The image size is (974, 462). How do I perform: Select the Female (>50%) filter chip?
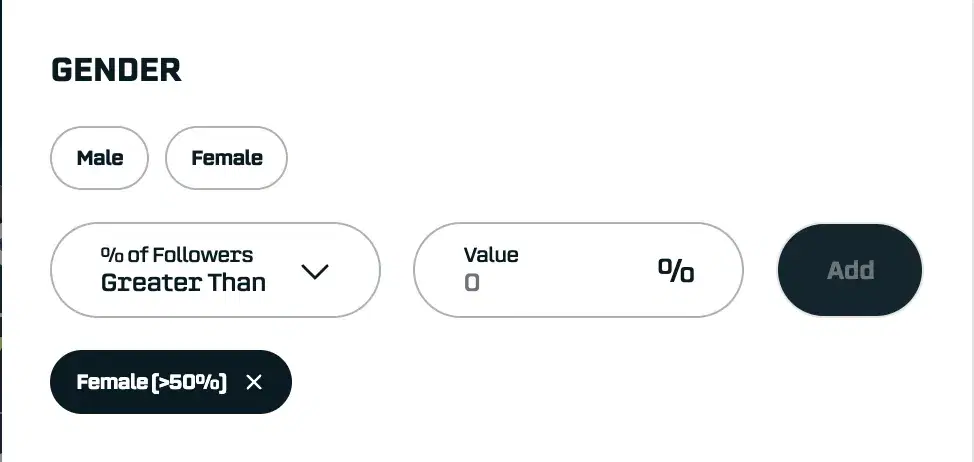171,382
